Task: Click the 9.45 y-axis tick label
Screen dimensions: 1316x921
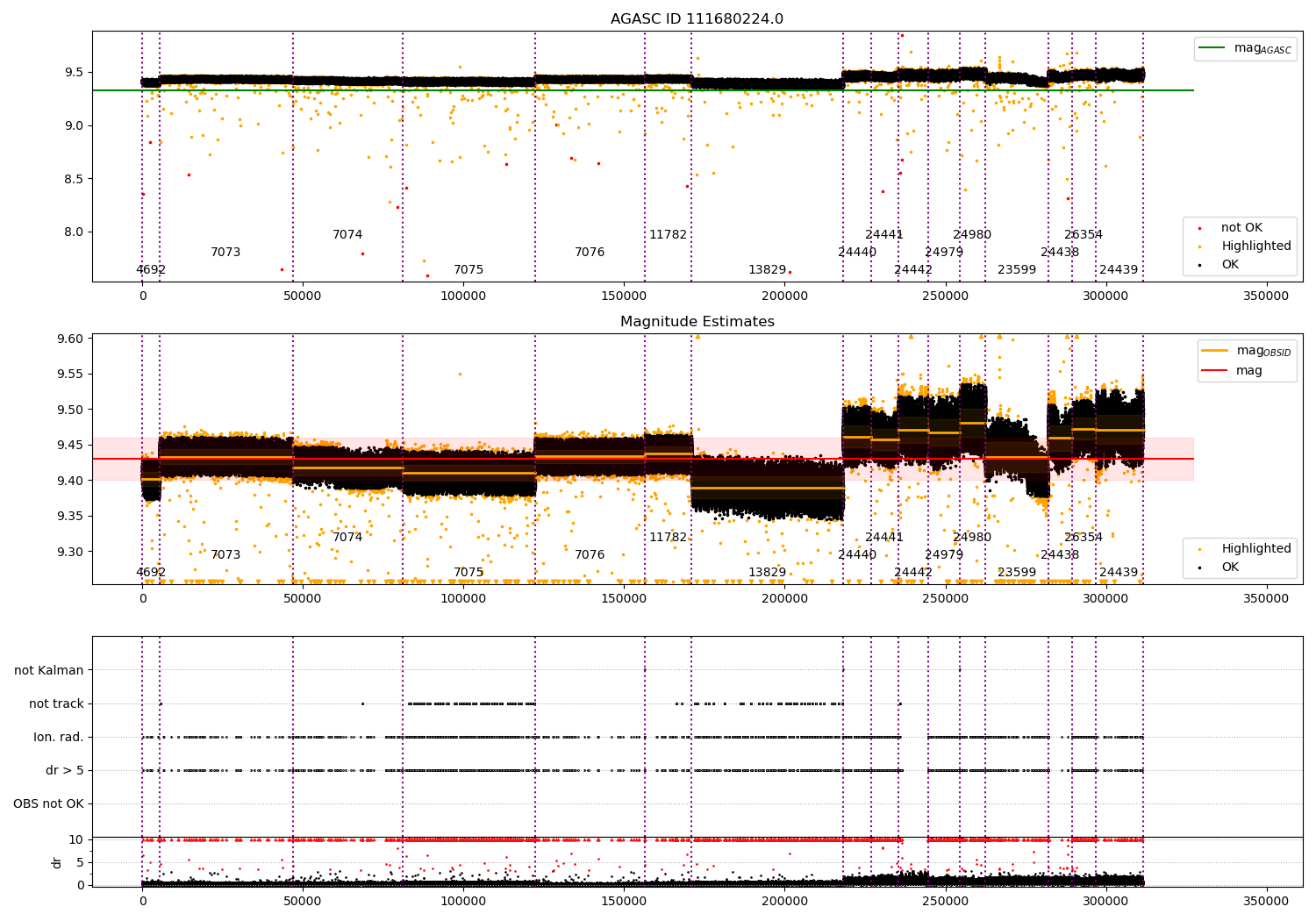Action: 71,446
